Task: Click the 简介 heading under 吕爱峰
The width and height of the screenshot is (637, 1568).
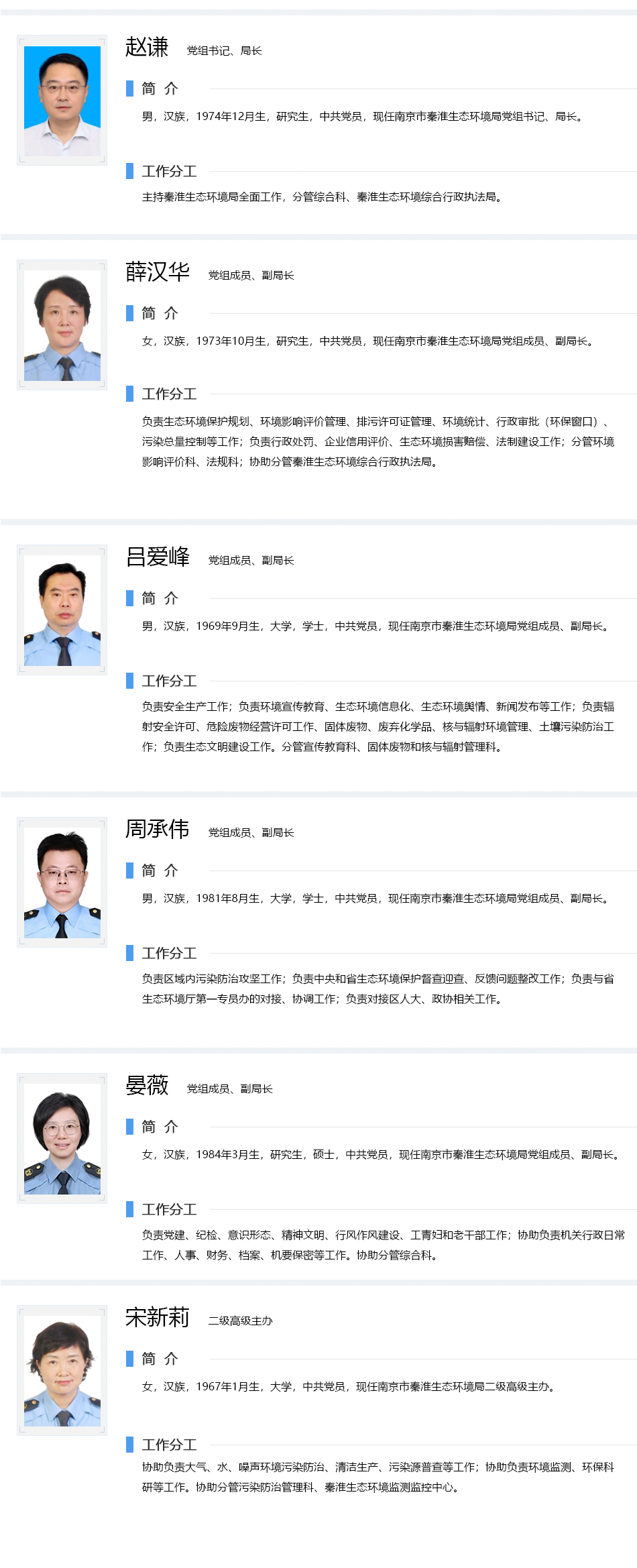Action: coord(160,598)
